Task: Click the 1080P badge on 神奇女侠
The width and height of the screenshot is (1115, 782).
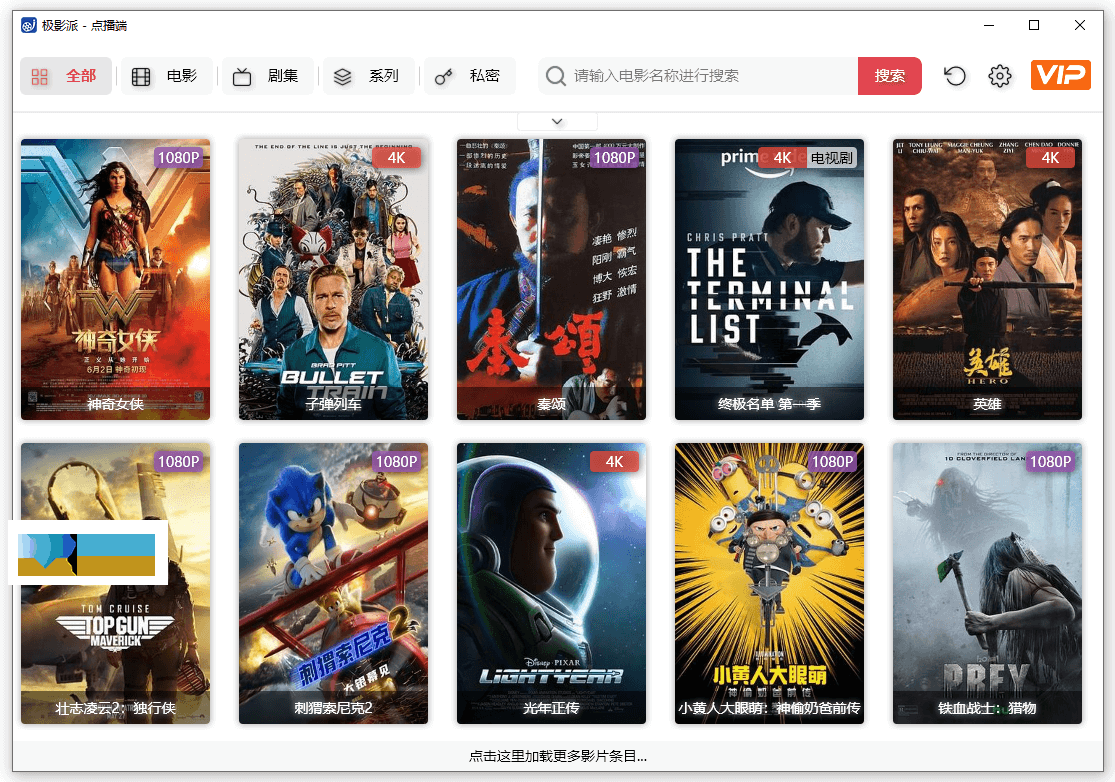Action: point(178,158)
